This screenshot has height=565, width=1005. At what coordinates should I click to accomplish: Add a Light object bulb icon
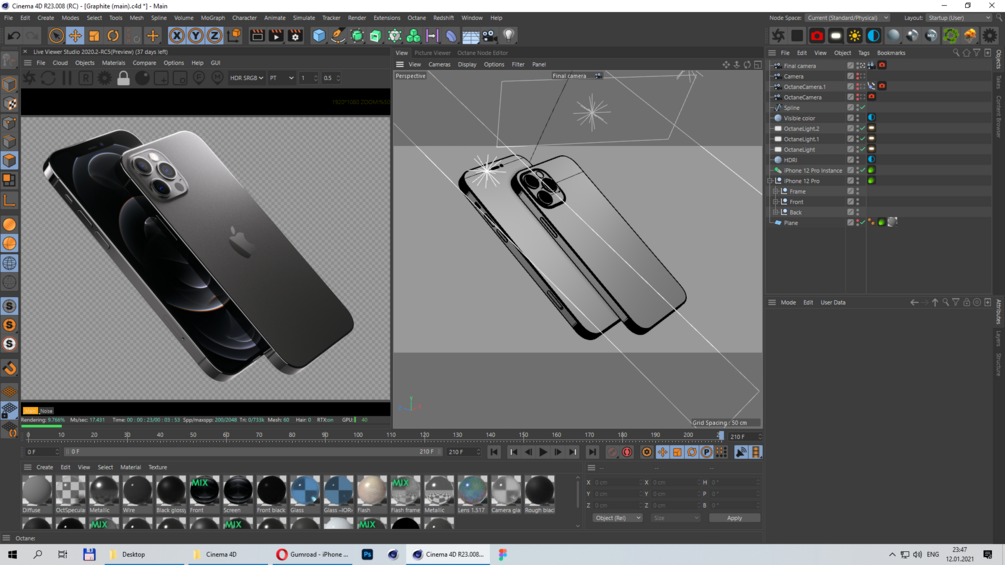508,36
